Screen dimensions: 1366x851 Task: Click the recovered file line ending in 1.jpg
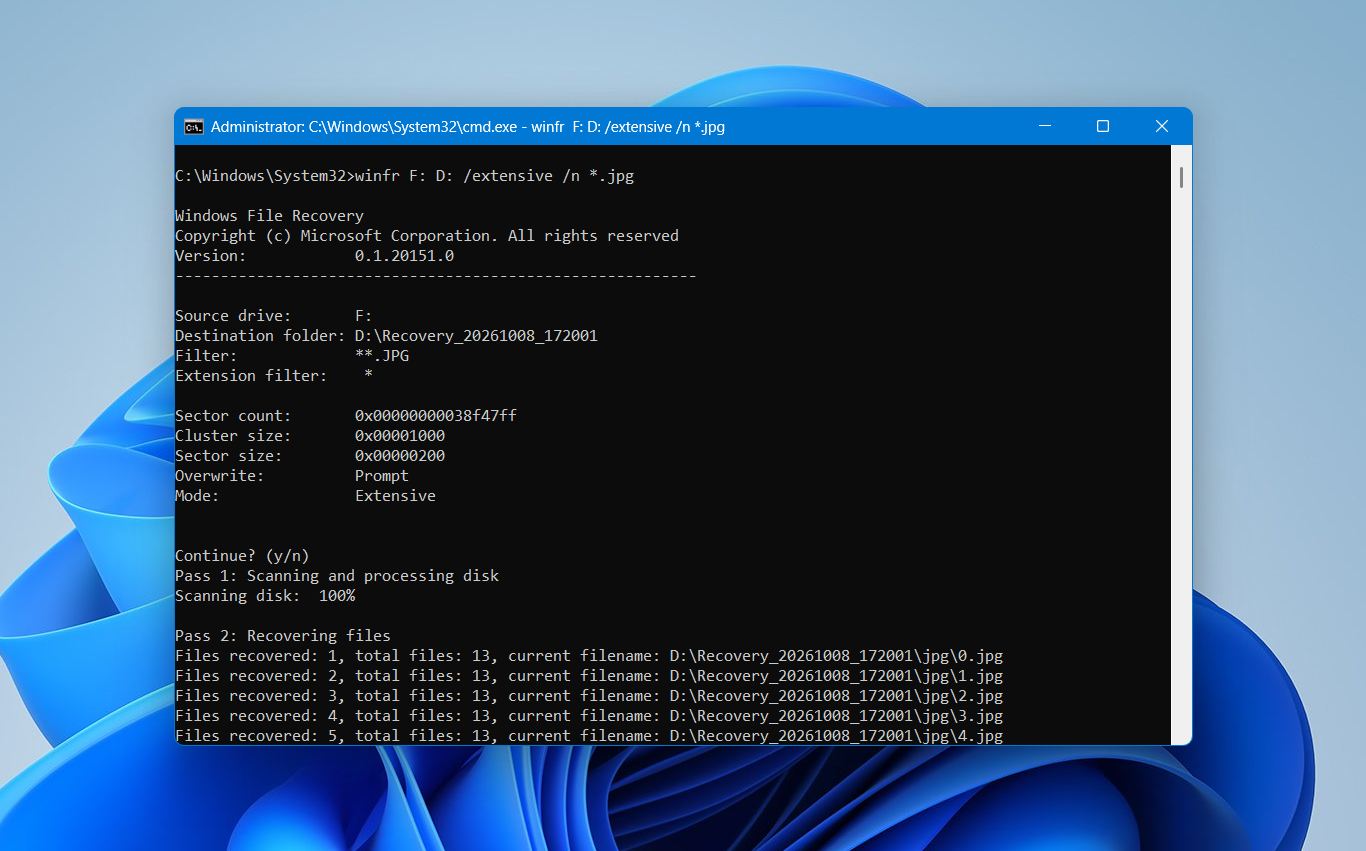pos(589,676)
